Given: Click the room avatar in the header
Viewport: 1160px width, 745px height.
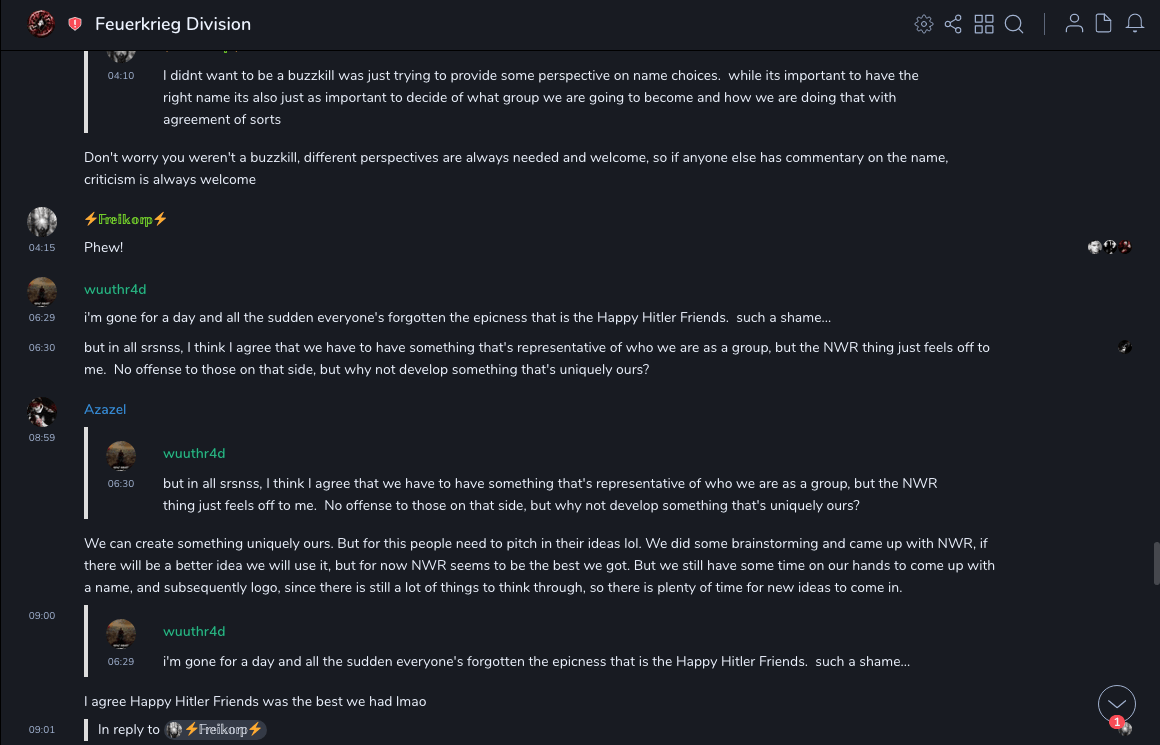Looking at the screenshot, I should pyautogui.click(x=41, y=23).
